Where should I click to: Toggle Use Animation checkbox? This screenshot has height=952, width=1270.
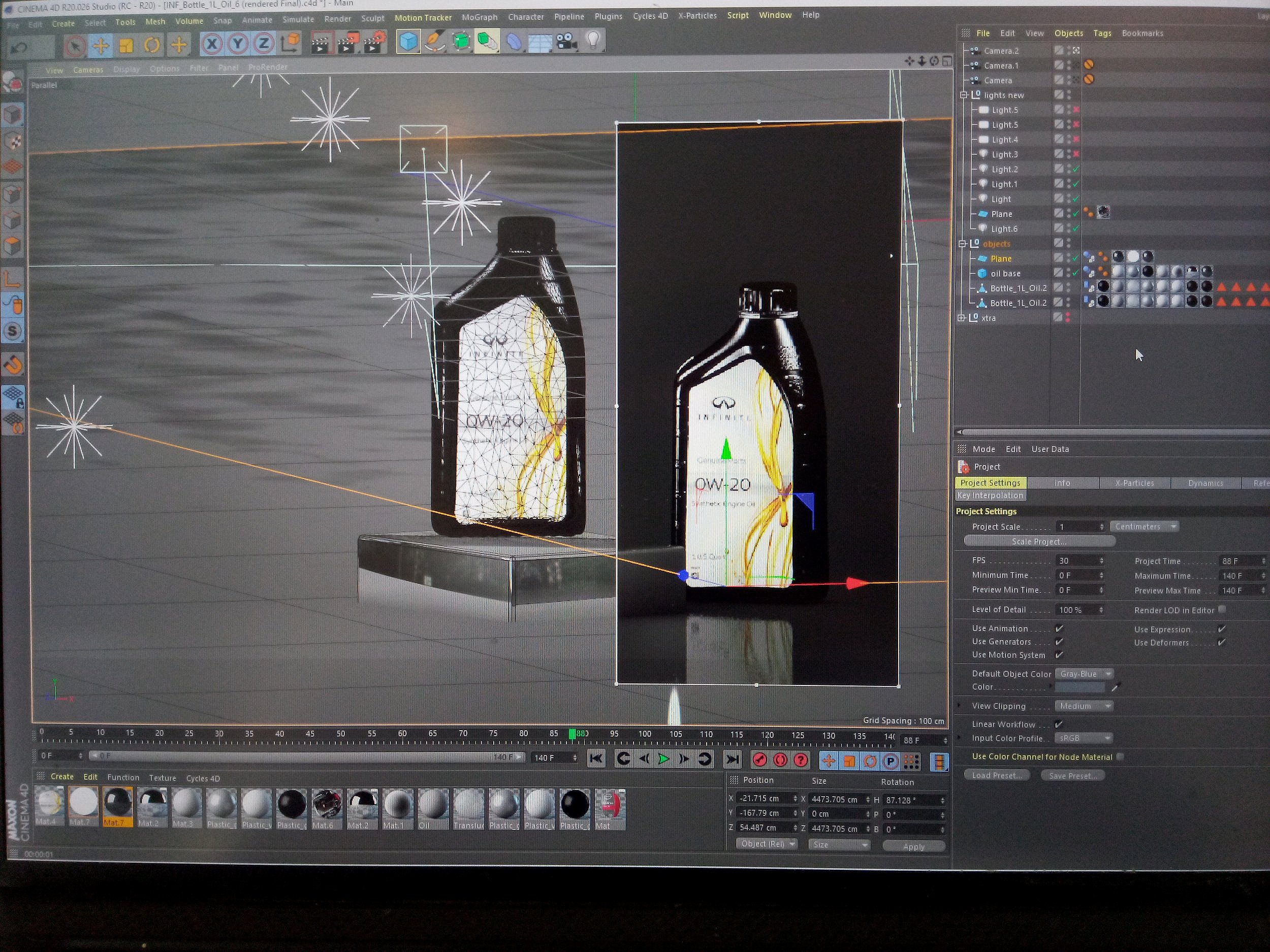(1059, 629)
